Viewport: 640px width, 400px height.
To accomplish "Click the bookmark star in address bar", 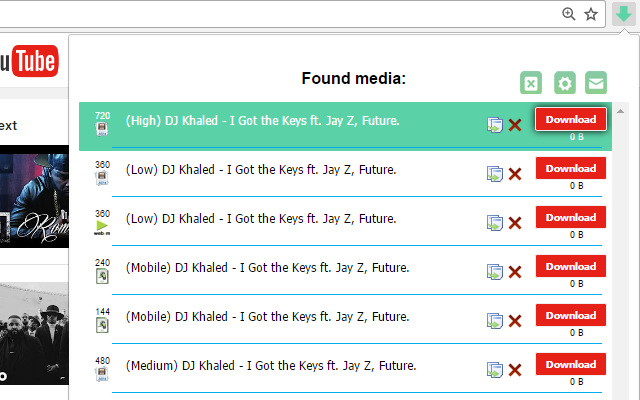I will point(591,14).
